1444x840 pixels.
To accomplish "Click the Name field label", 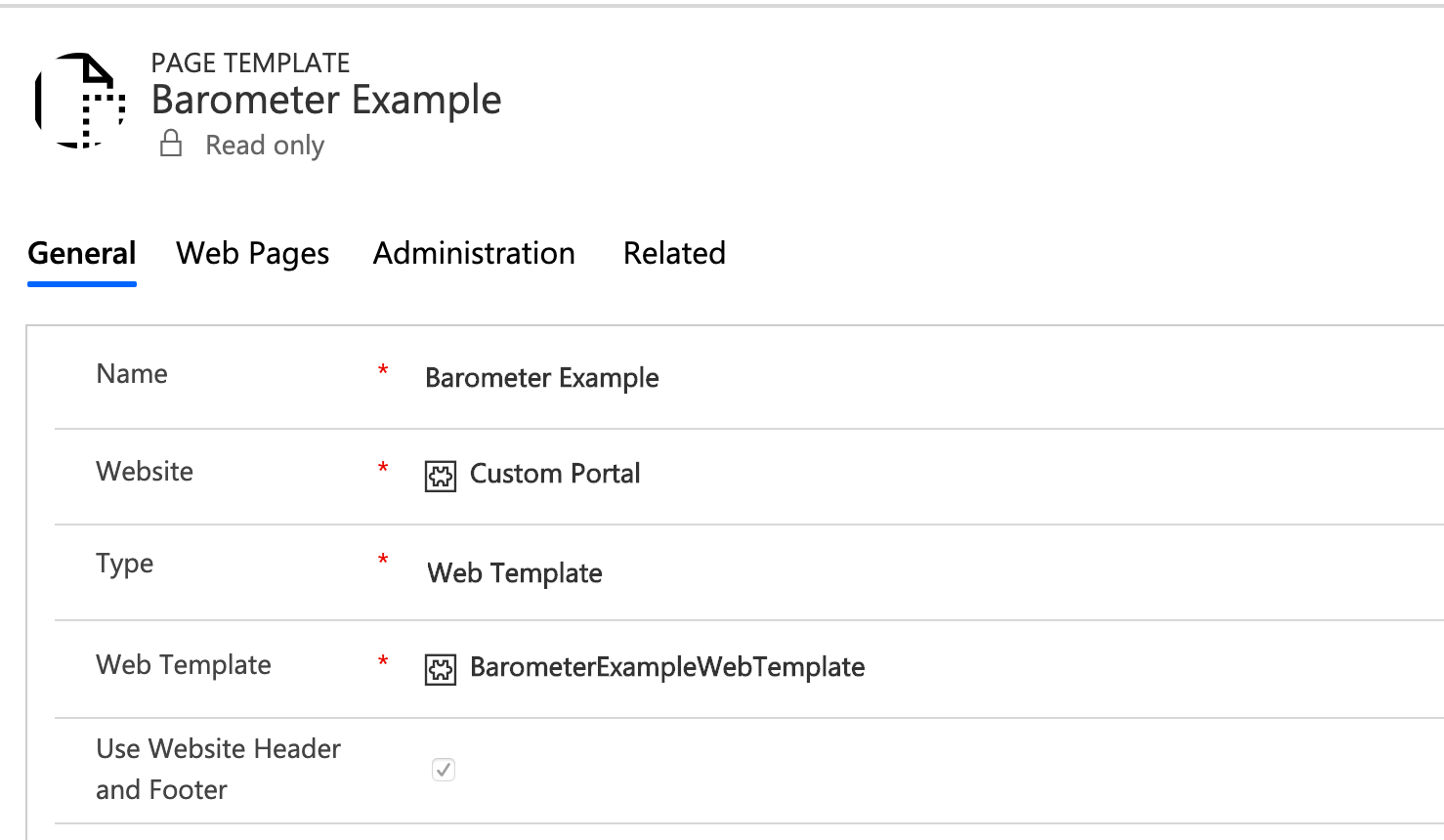I will (x=132, y=374).
